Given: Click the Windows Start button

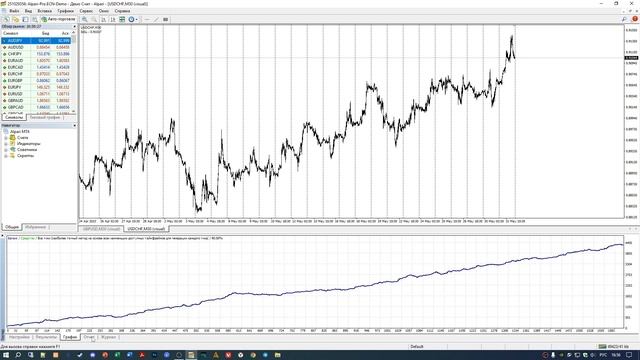Looking at the screenshot, I should (6, 355).
